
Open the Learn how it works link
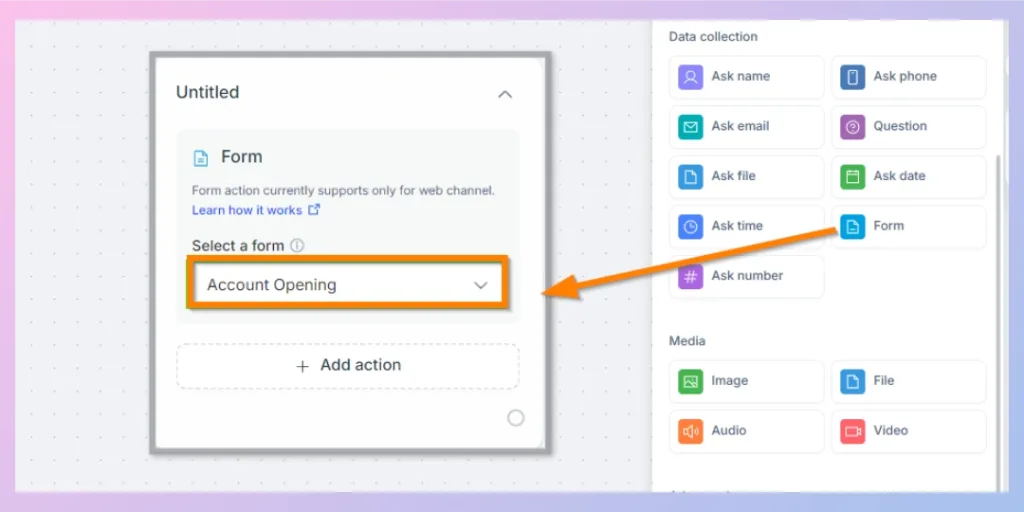point(247,210)
